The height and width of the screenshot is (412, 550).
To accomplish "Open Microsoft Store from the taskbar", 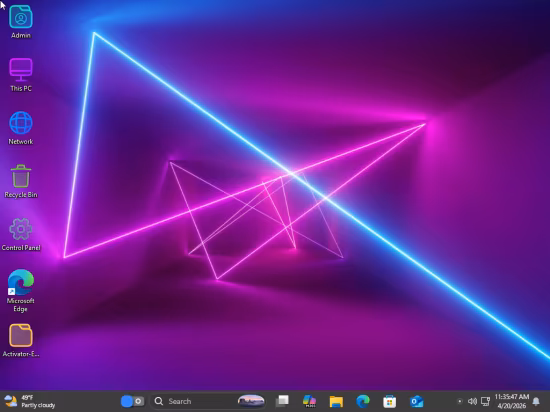I will click(389, 401).
